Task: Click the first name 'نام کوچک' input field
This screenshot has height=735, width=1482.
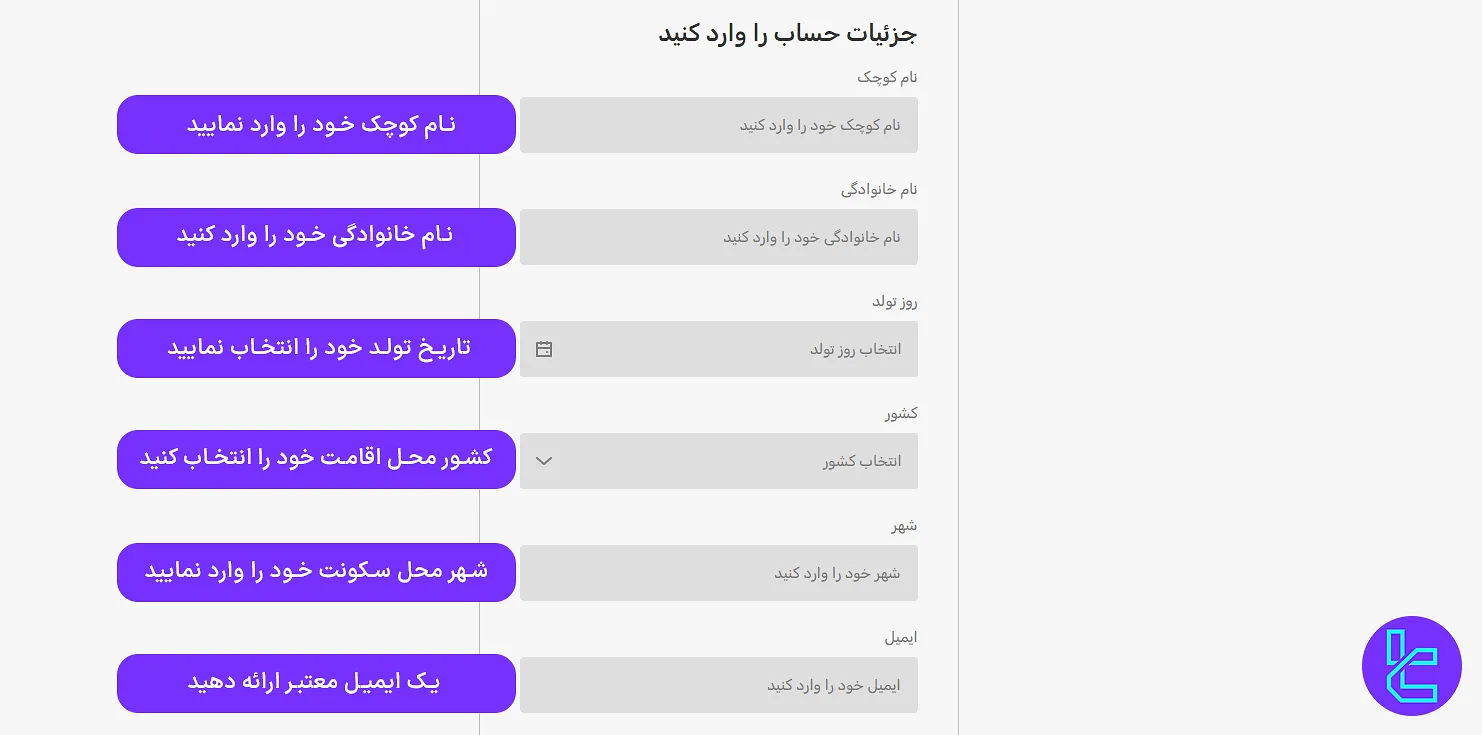Action: pyautogui.click(x=718, y=125)
